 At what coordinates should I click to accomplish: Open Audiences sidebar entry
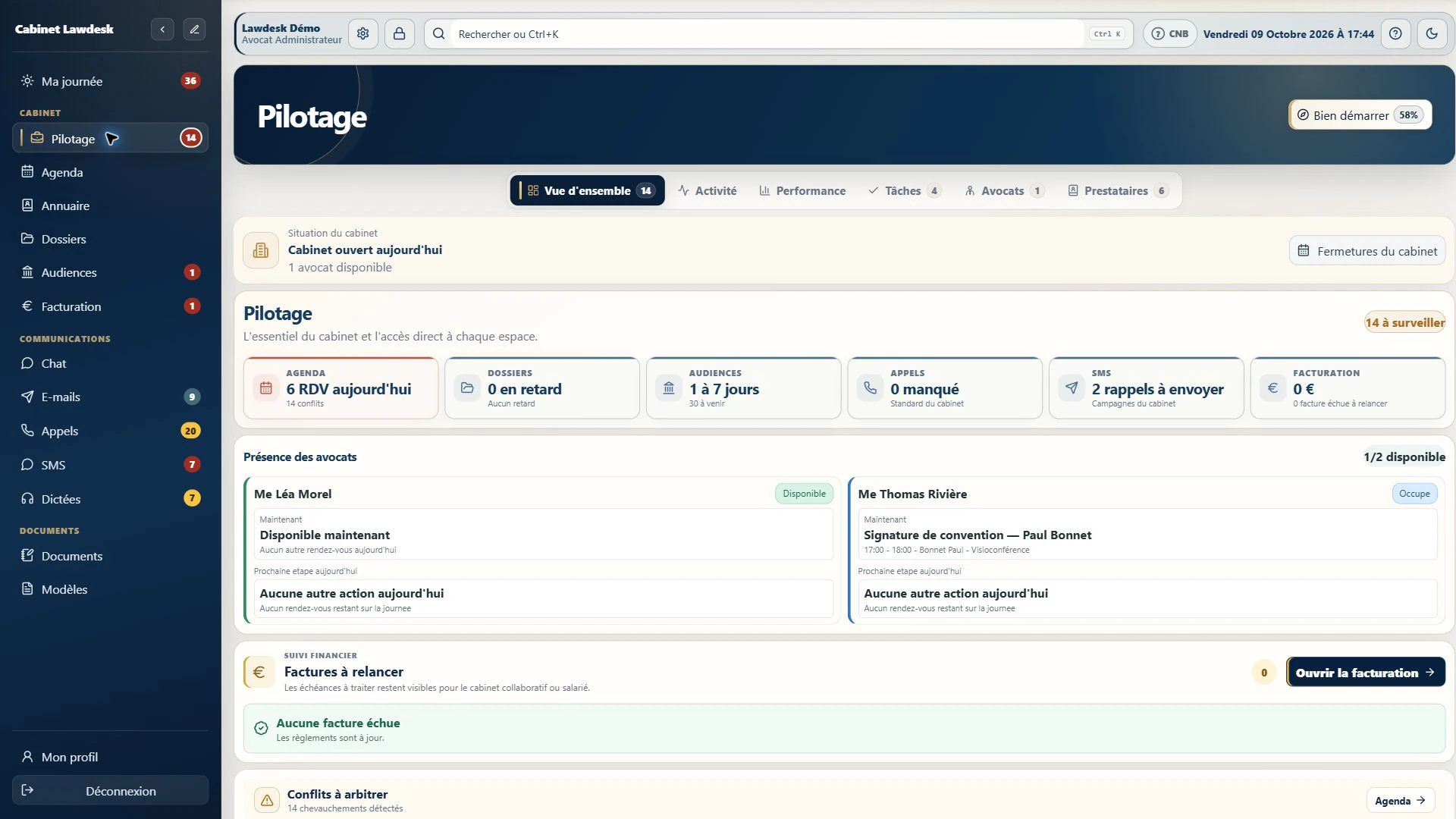pos(110,272)
